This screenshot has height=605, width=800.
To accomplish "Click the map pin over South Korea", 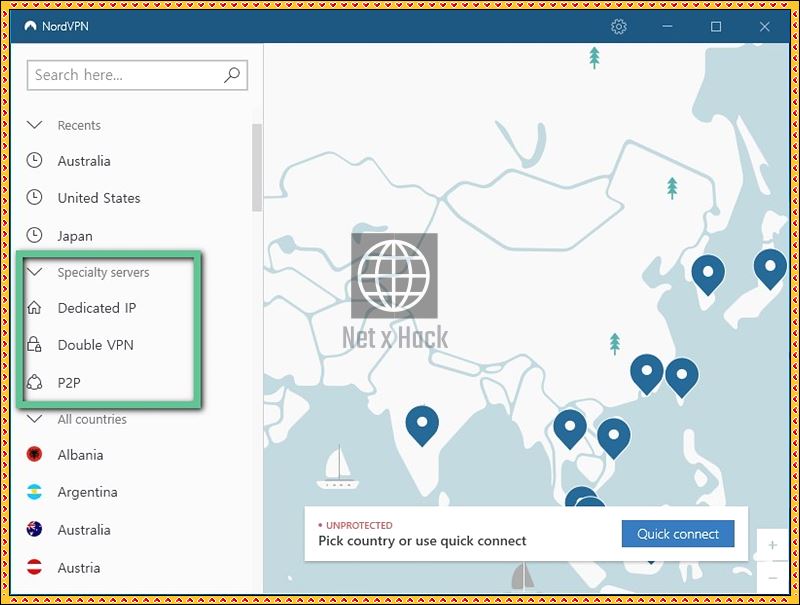I will coord(708,274).
